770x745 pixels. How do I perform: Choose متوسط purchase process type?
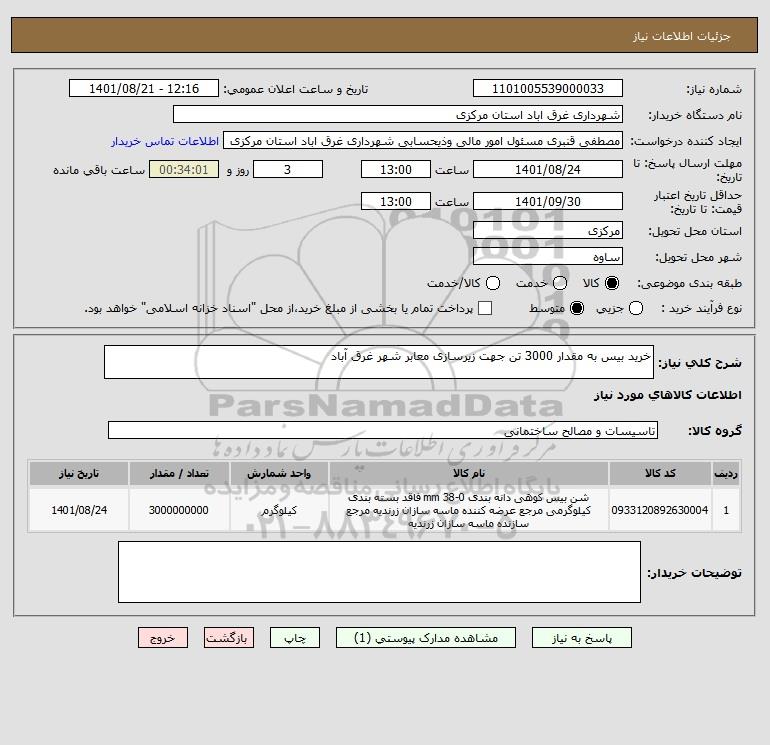pos(577,308)
